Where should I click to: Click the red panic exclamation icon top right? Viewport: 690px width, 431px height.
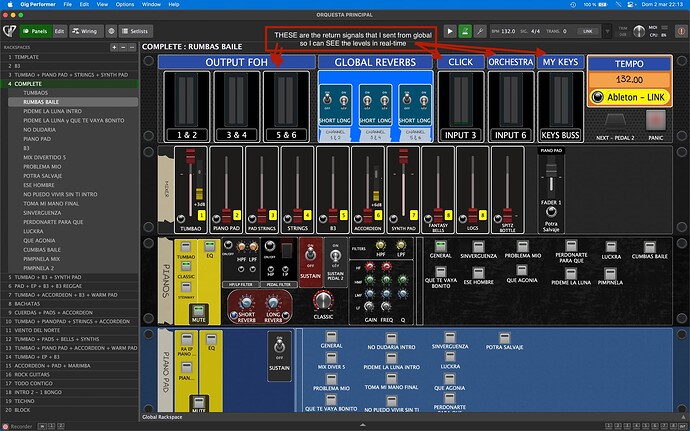tap(680, 31)
